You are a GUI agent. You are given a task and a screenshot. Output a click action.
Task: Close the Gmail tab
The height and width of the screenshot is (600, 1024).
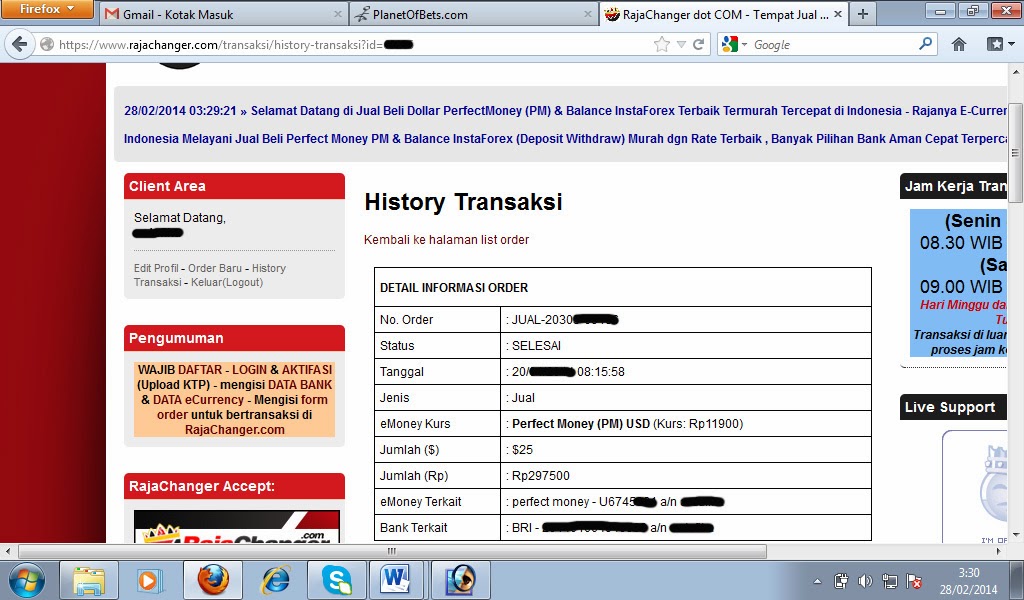click(x=338, y=14)
